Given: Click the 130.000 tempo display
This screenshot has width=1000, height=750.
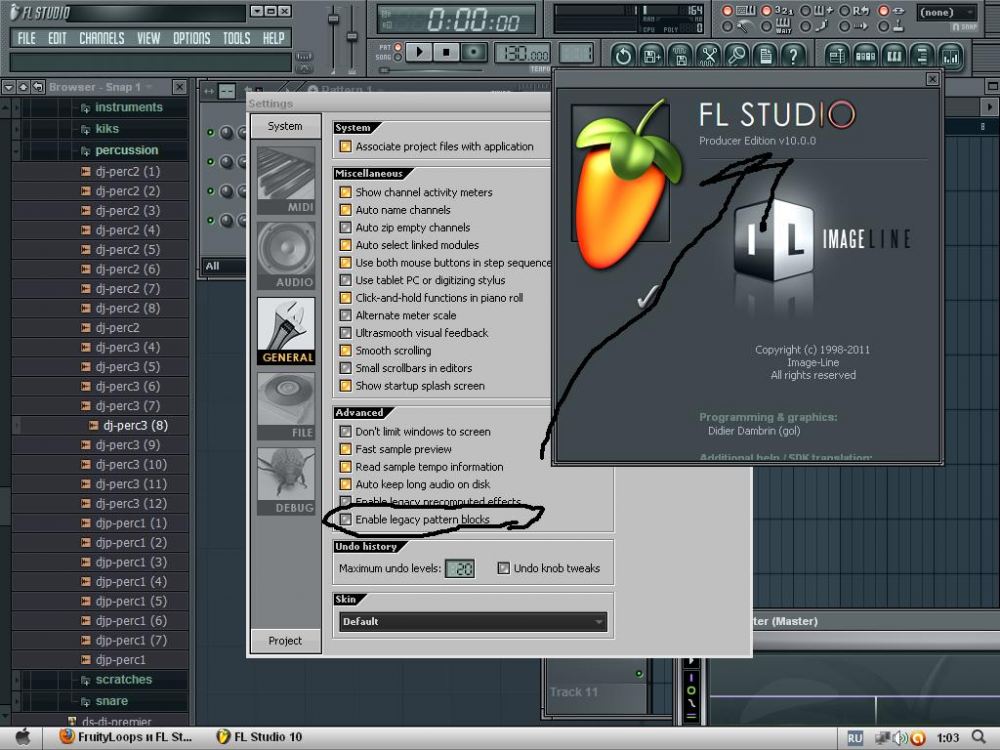Looking at the screenshot, I should (522, 55).
